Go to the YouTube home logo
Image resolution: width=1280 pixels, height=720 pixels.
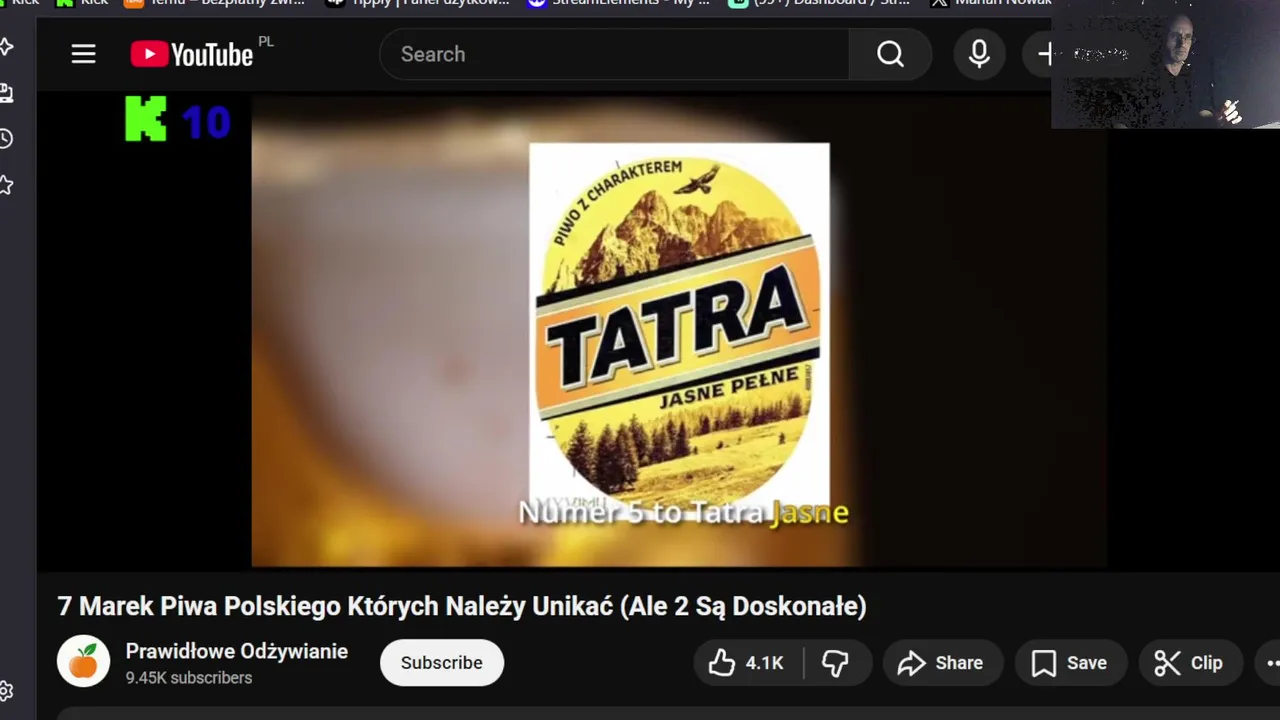192,54
